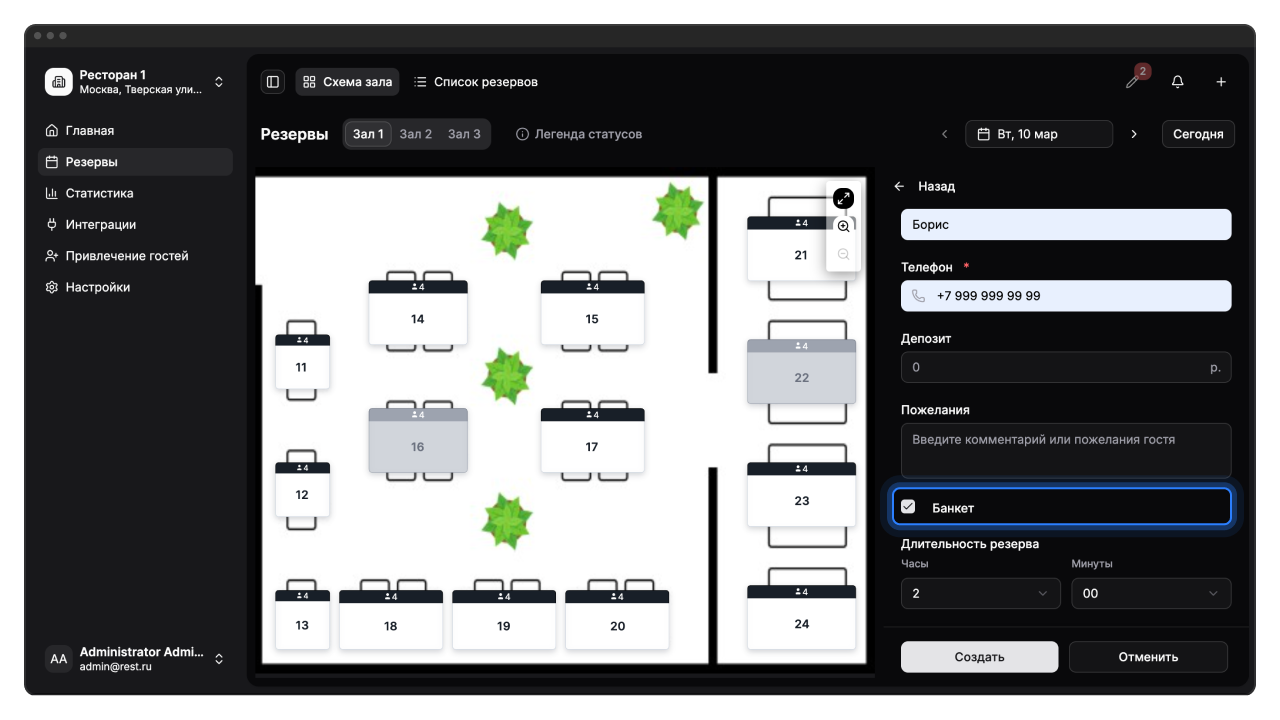The height and width of the screenshot is (720, 1280).
Task: Go to next date arrow
Action: tap(1133, 134)
